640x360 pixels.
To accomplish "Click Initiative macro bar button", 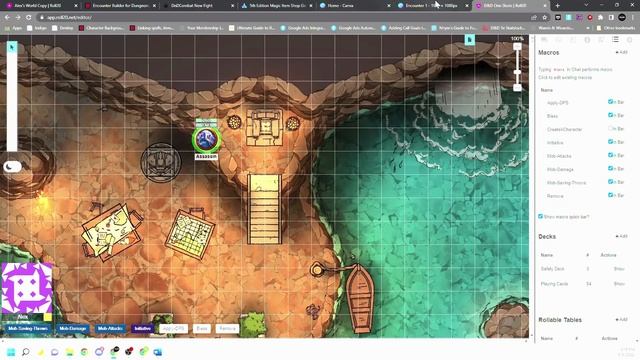I will coord(142,329).
